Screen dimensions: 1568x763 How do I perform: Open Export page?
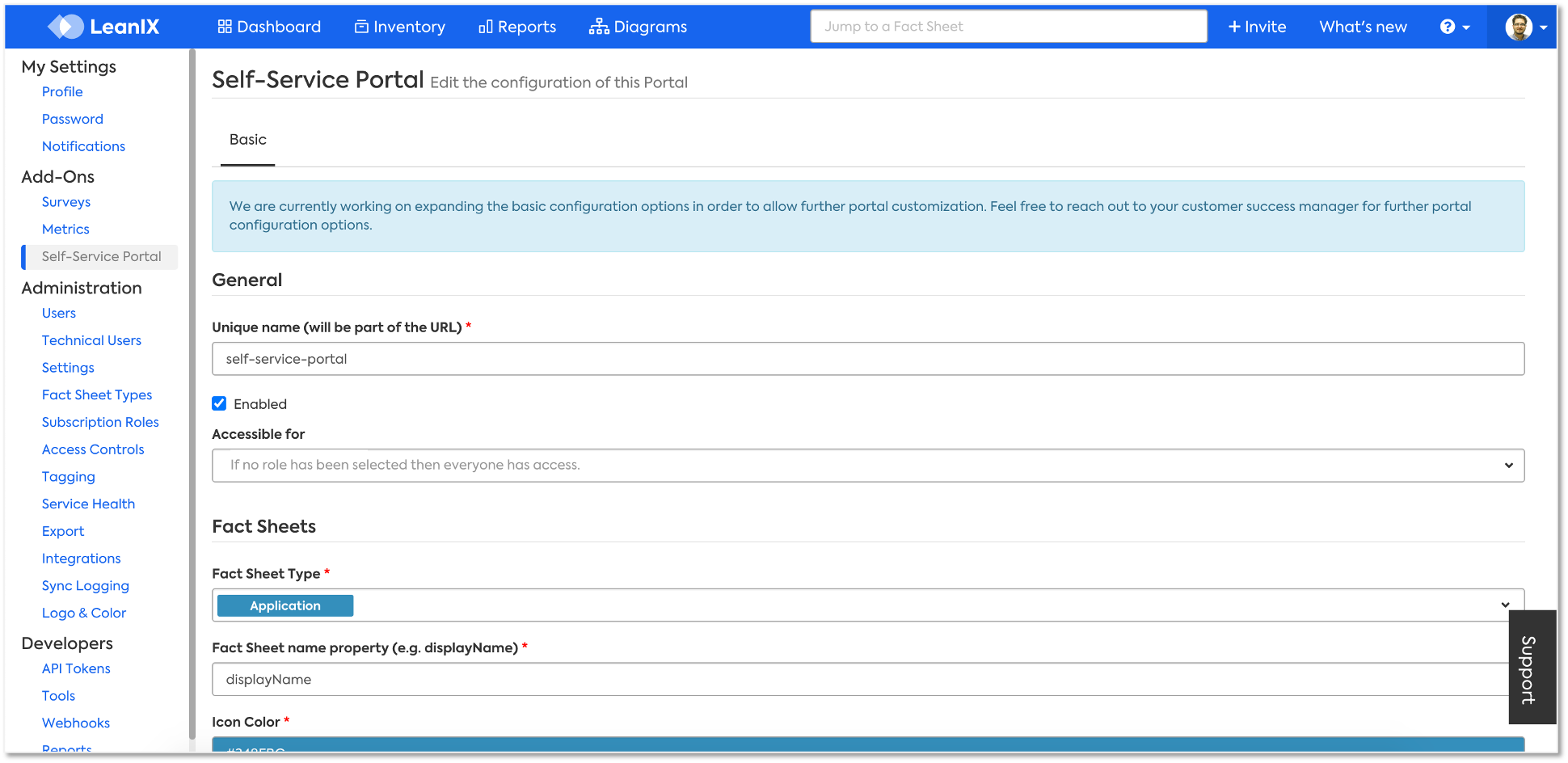point(63,532)
